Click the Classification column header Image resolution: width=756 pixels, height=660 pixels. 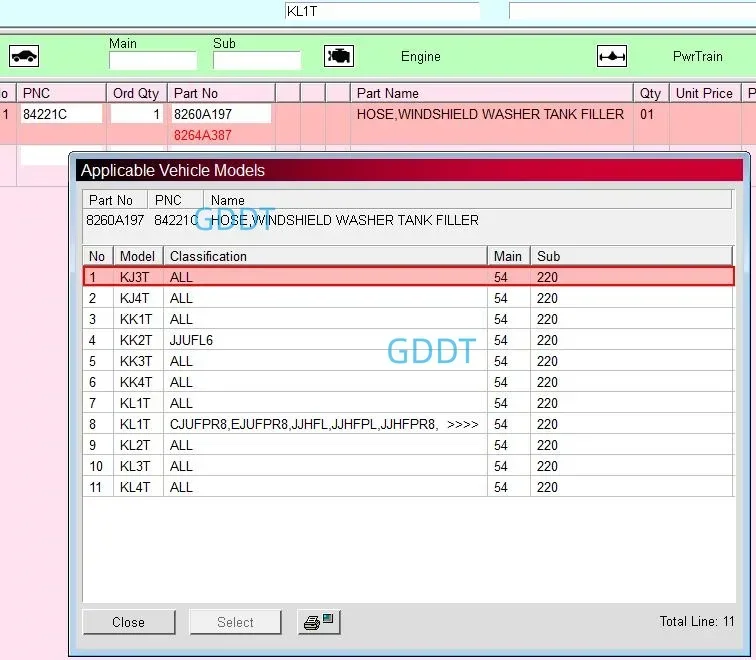coord(325,256)
